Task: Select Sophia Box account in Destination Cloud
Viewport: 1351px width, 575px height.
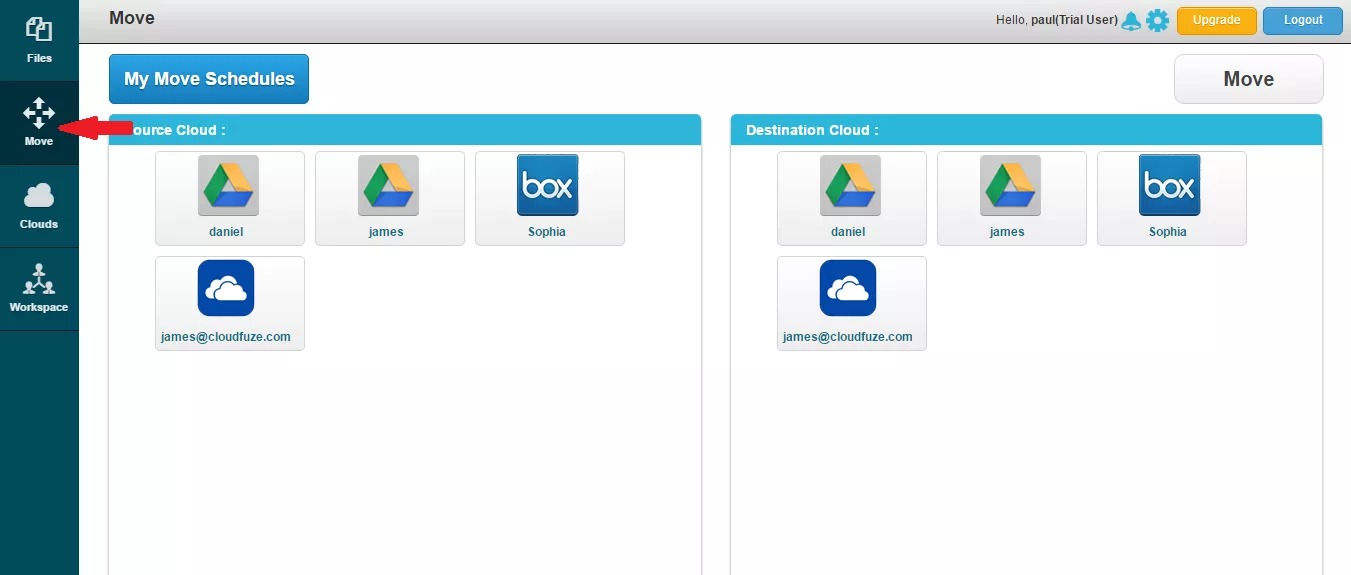Action: pyautogui.click(x=1172, y=198)
